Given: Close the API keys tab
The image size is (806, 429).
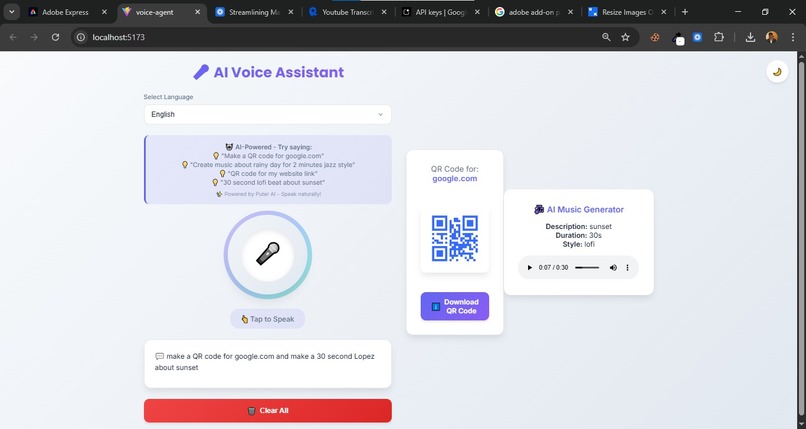Looking at the screenshot, I should tap(477, 12).
